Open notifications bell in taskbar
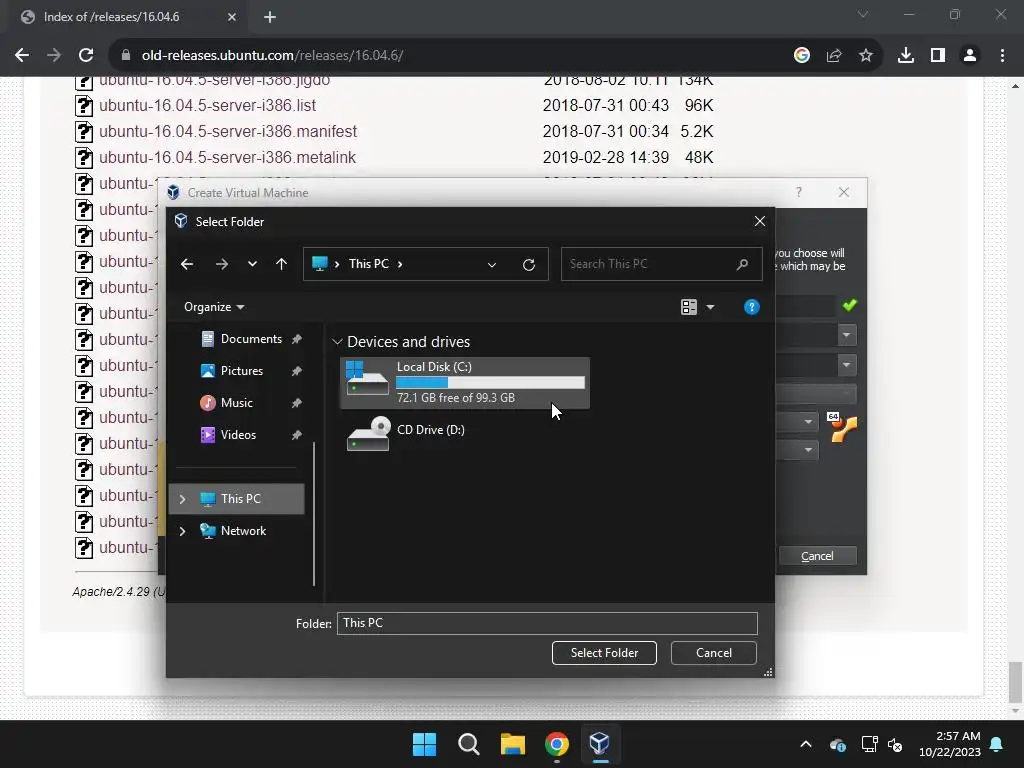This screenshot has height=768, width=1024. pyautogui.click(x=997, y=744)
